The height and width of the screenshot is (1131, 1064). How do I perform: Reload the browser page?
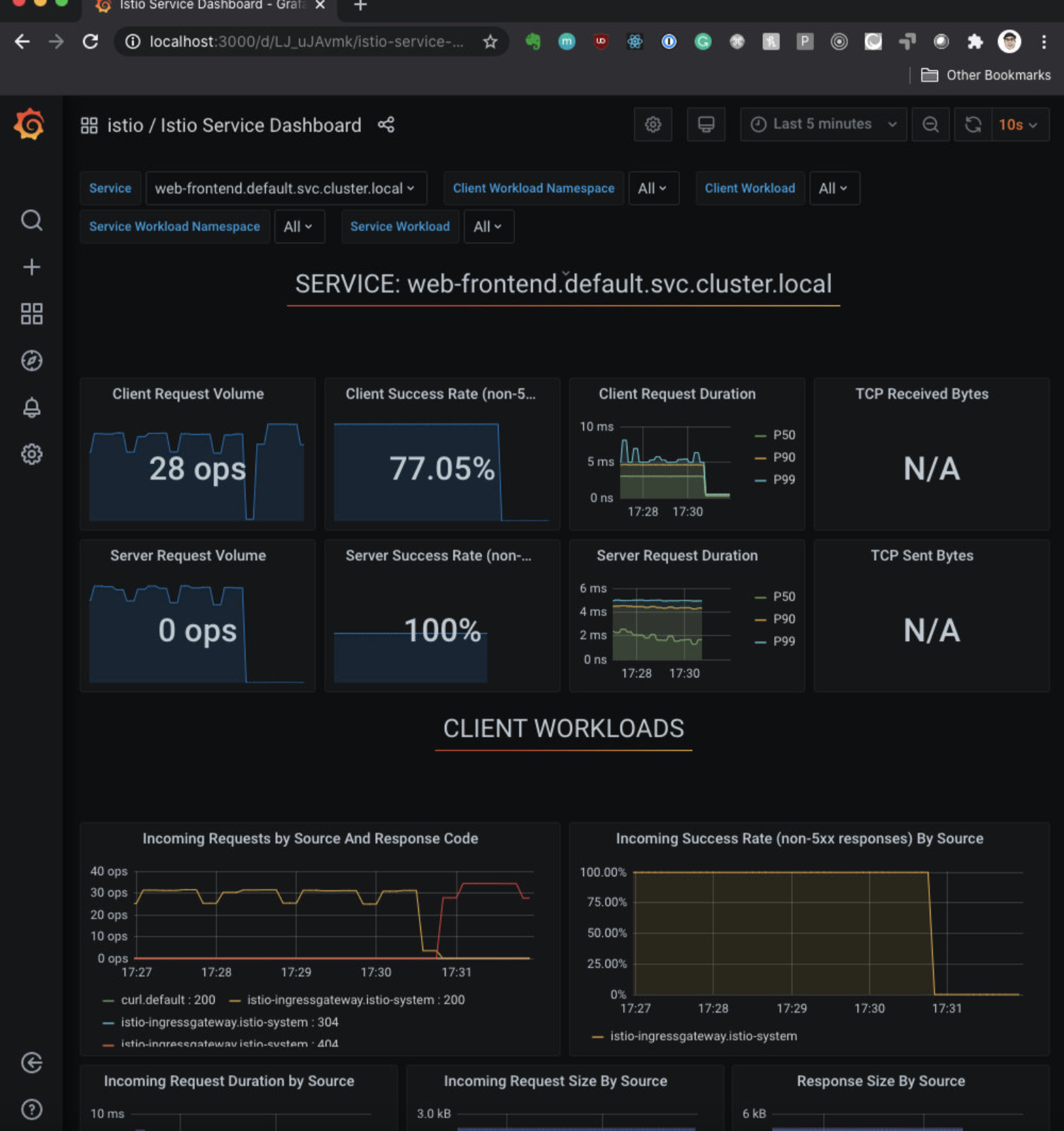(x=91, y=42)
